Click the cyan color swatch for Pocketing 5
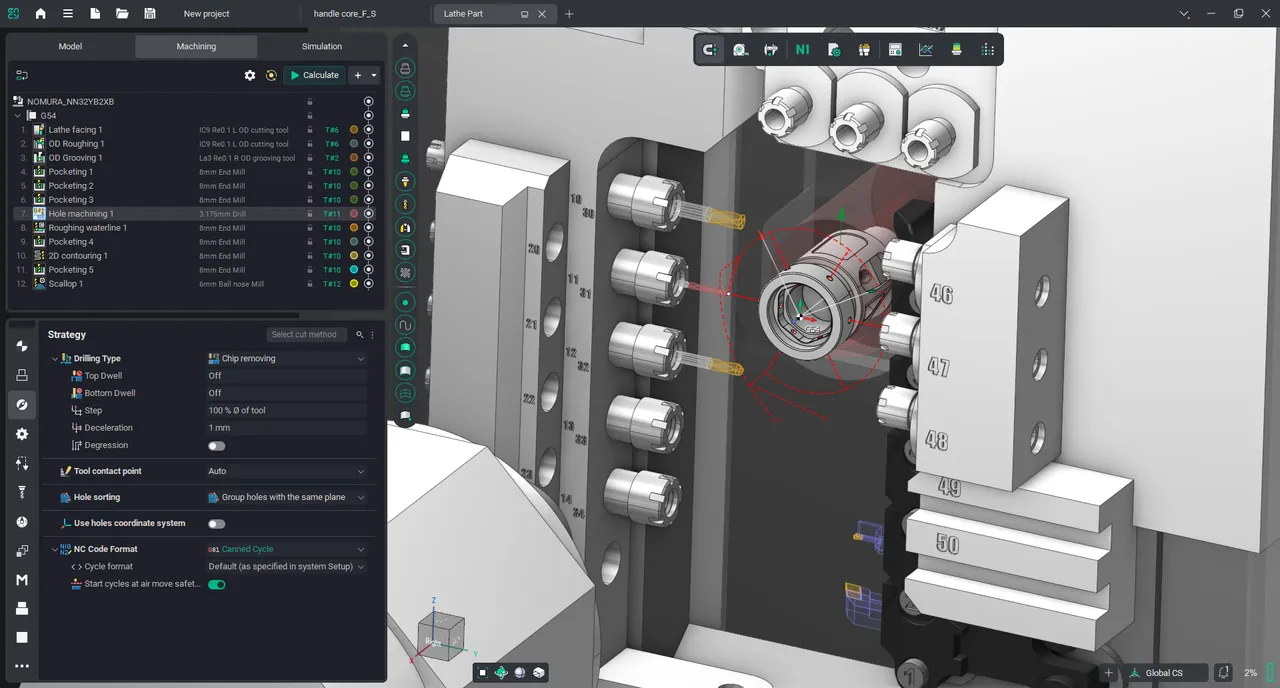Image resolution: width=1280 pixels, height=688 pixels. click(354, 270)
